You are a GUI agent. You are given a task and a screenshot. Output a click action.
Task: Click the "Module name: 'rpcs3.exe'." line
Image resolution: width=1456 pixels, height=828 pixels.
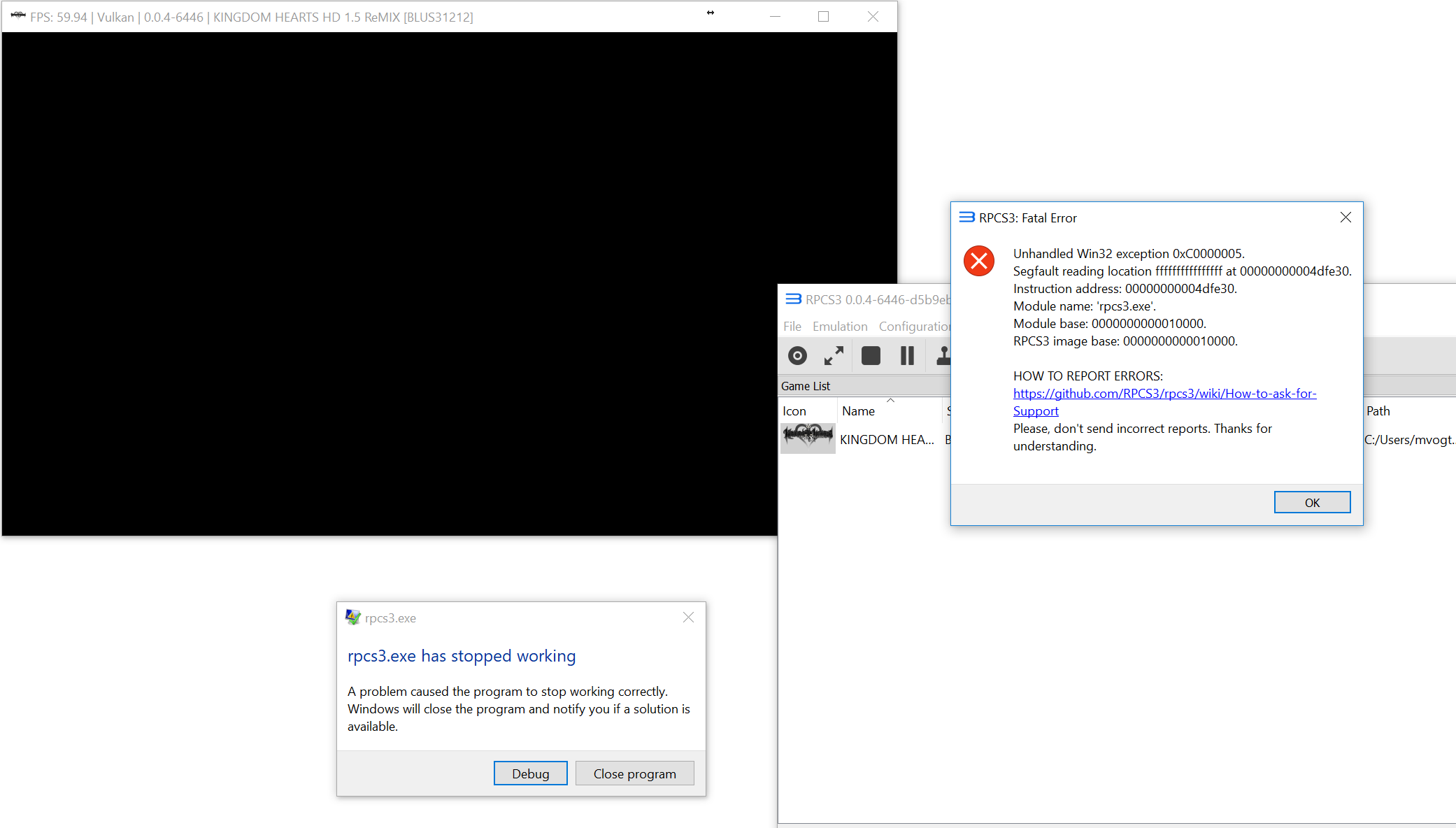coord(1085,306)
